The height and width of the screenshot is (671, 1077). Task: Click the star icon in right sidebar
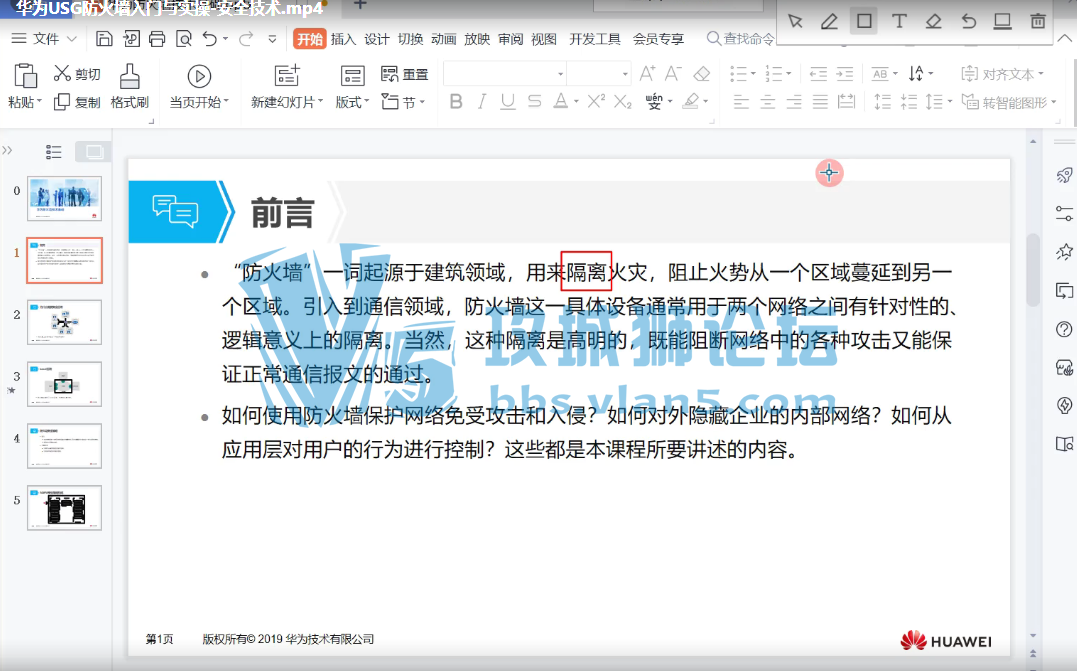coord(1064,251)
